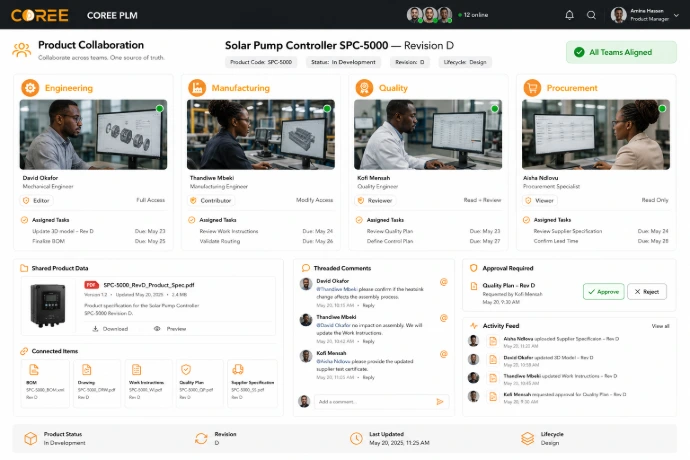The width and height of the screenshot is (690, 460).
Task: Select the Quality award ribbon icon
Action: (364, 88)
